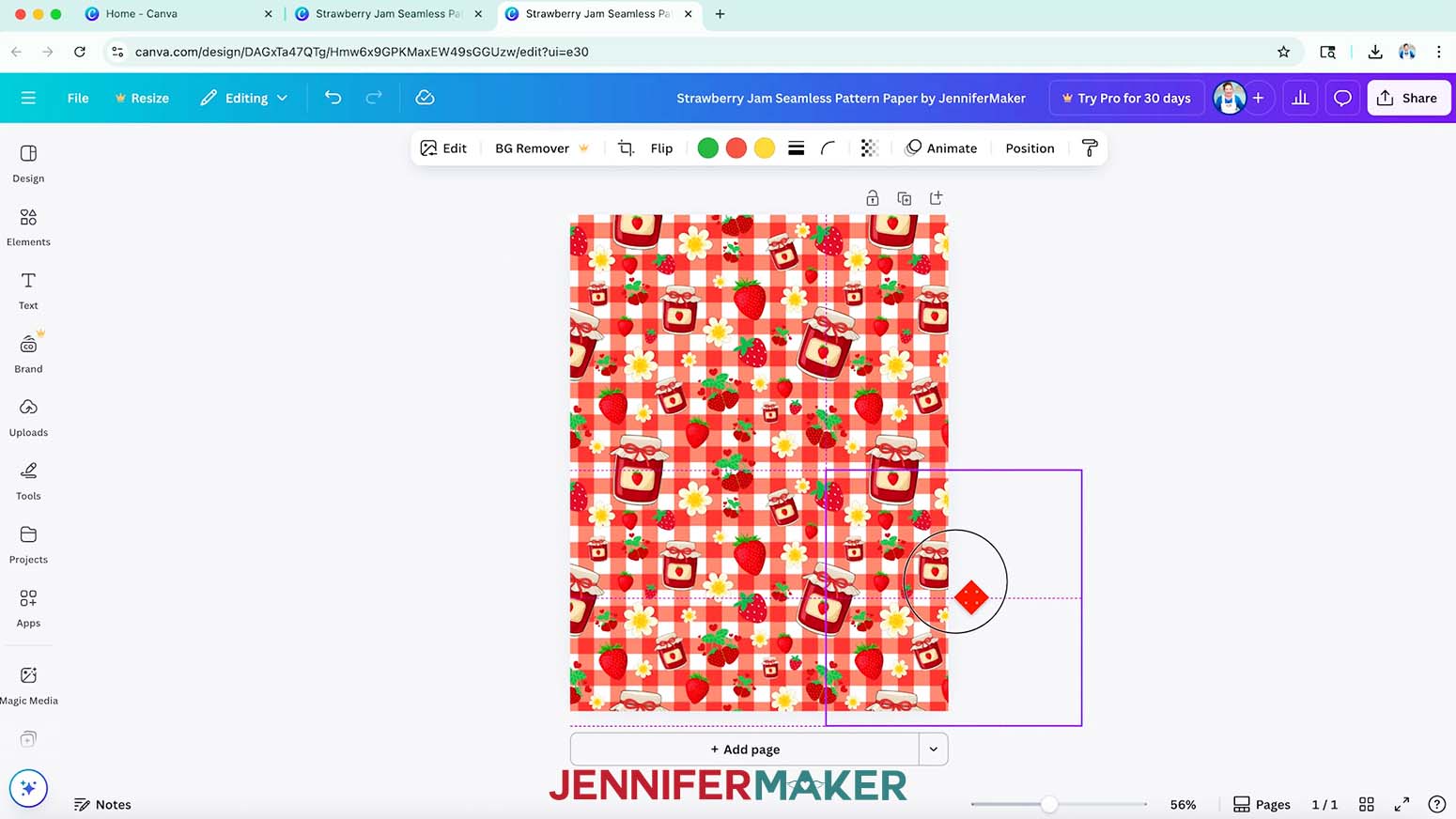Screen dimensions: 1456x819
Task: Expand the Add page dropdown arrow
Action: tap(934, 749)
